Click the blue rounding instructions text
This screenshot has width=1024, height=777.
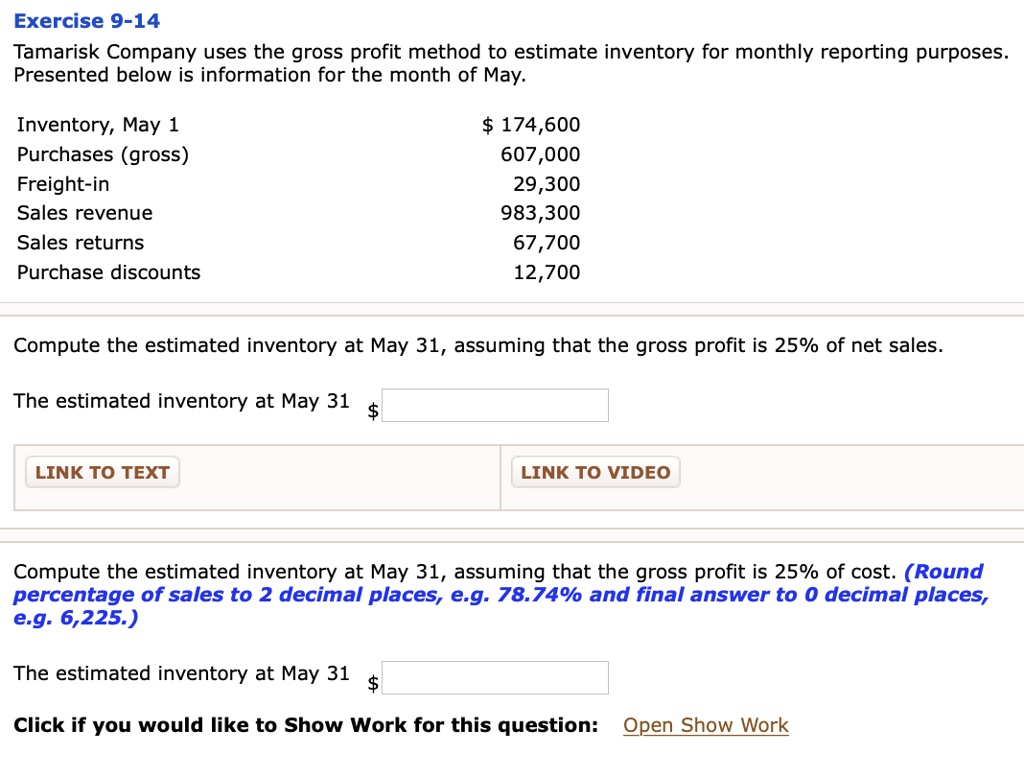point(500,594)
